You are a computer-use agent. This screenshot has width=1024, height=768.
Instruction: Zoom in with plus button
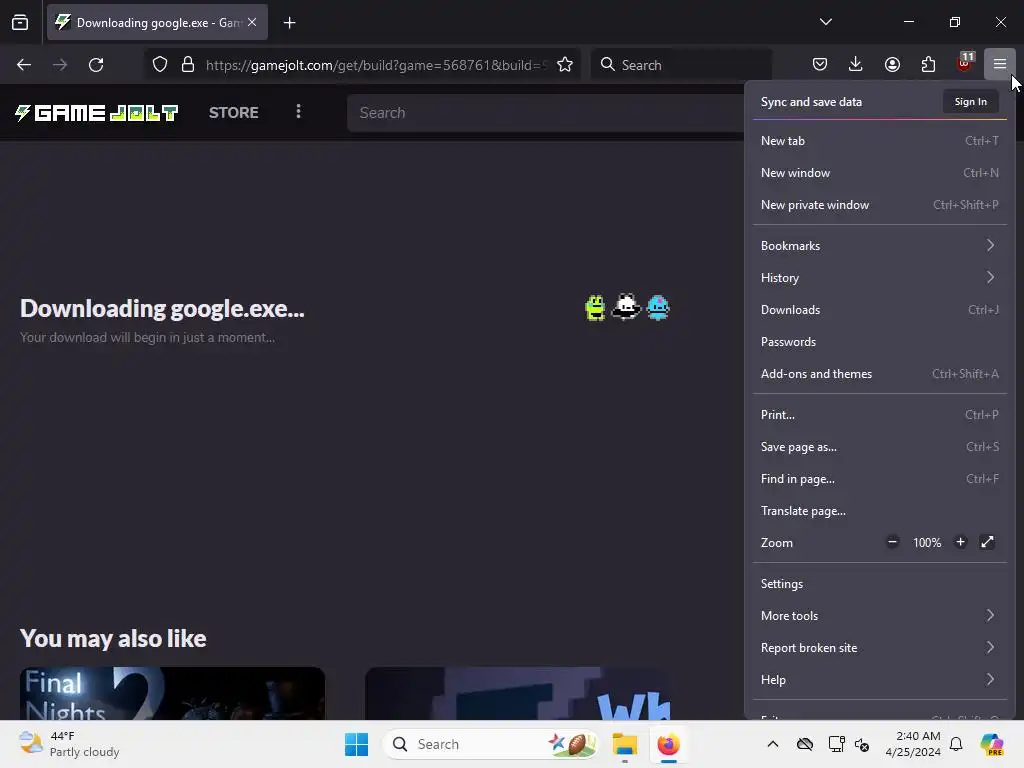click(x=960, y=541)
